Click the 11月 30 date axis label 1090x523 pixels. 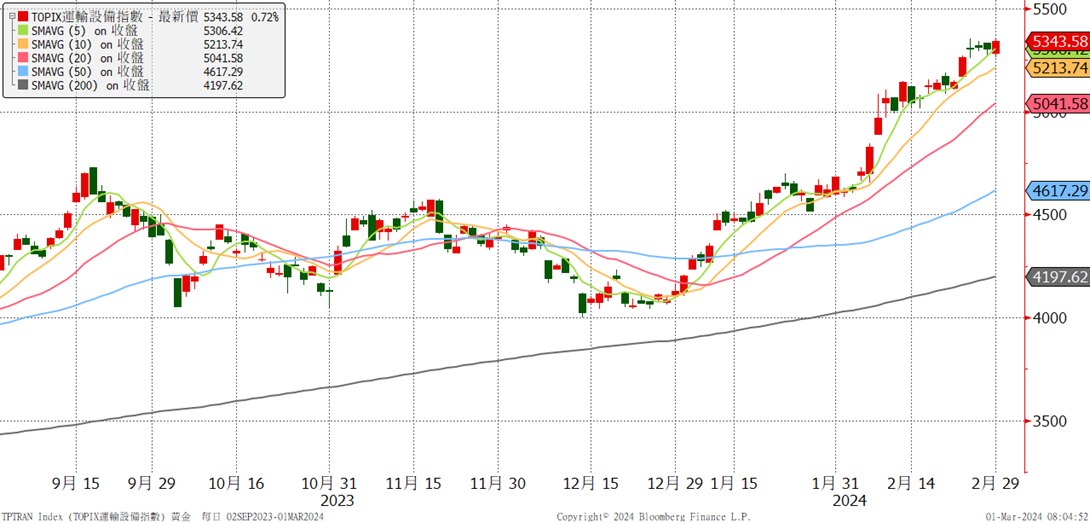point(496,485)
